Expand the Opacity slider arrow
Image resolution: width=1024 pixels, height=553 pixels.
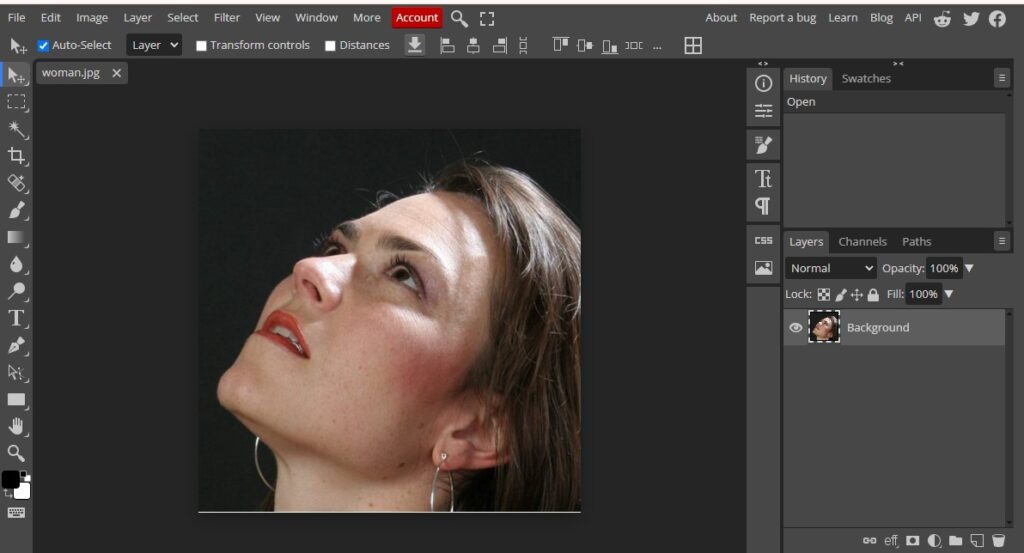point(969,268)
